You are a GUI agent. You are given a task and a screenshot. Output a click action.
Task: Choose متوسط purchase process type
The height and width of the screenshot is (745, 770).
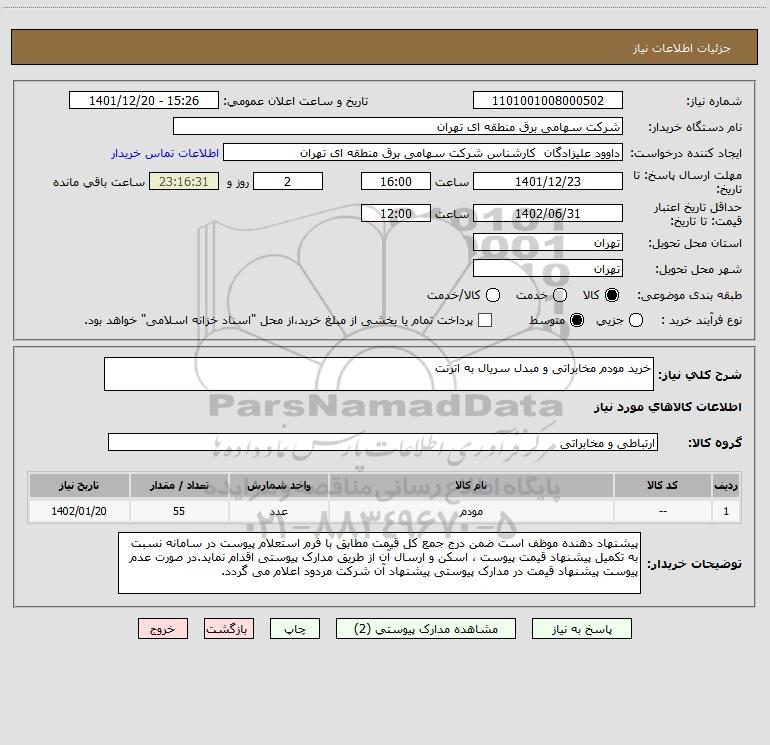click(577, 320)
